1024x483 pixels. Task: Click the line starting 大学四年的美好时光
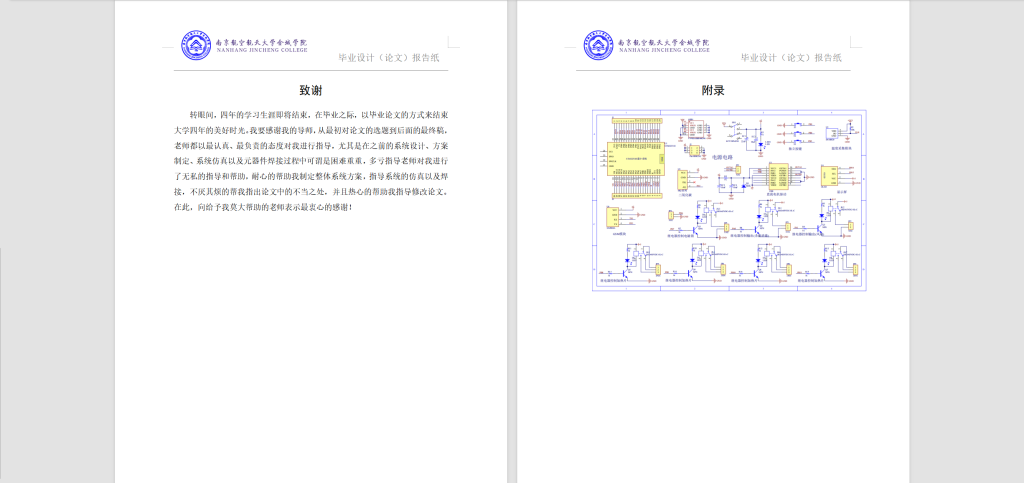click(x=311, y=129)
